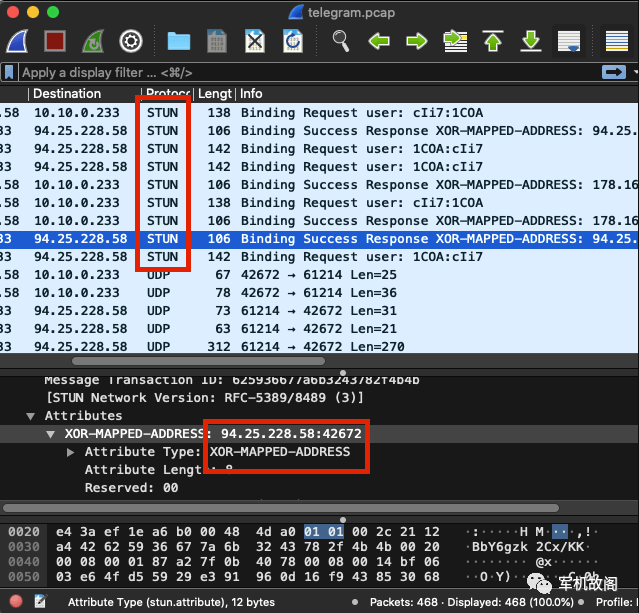
Task: Click capture status red circle icon in status bar
Action: click(16, 602)
